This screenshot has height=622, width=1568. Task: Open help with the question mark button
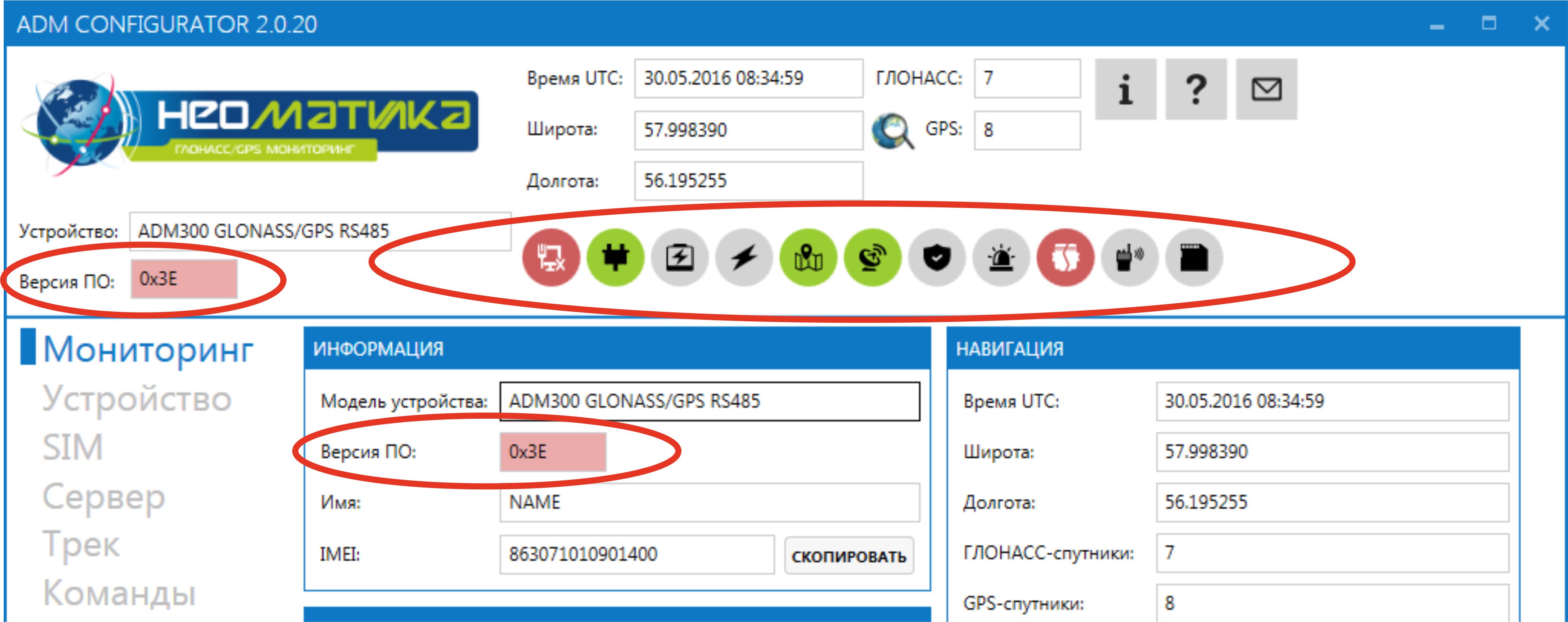point(1195,90)
